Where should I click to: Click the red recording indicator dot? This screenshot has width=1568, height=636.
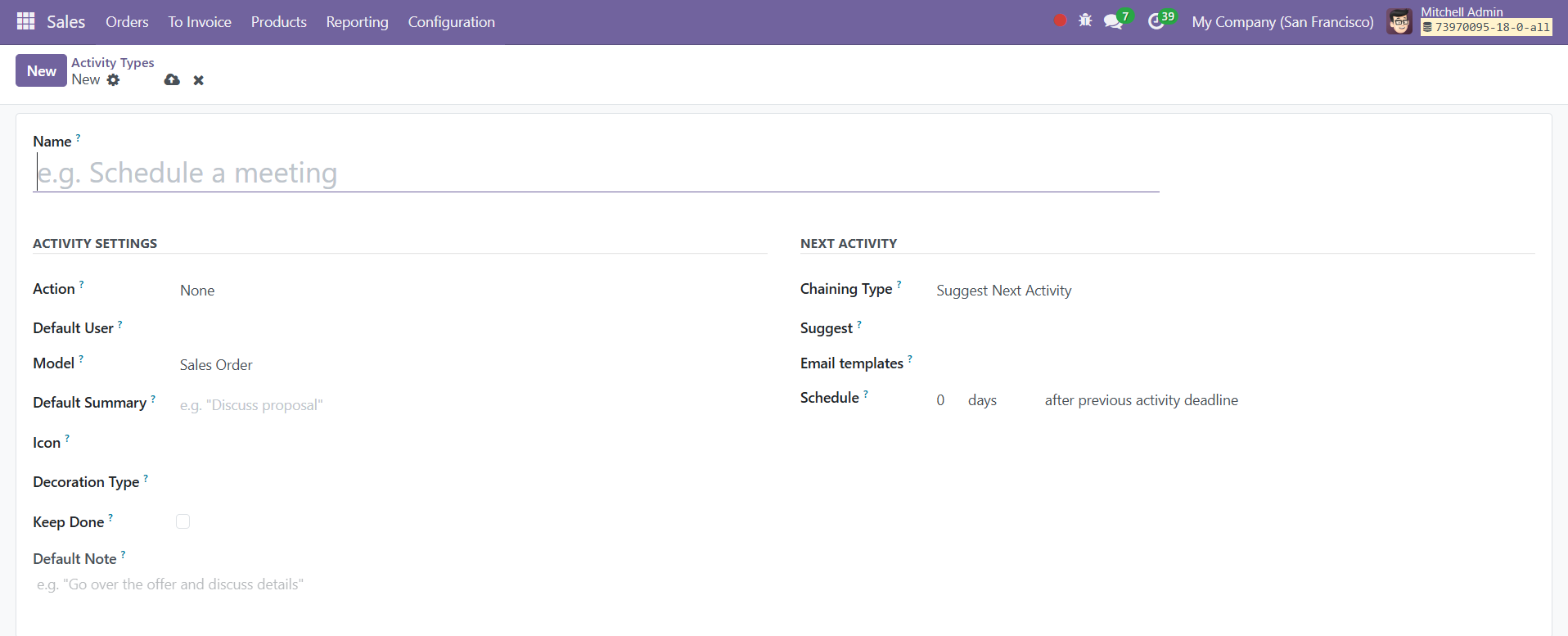tap(1060, 20)
